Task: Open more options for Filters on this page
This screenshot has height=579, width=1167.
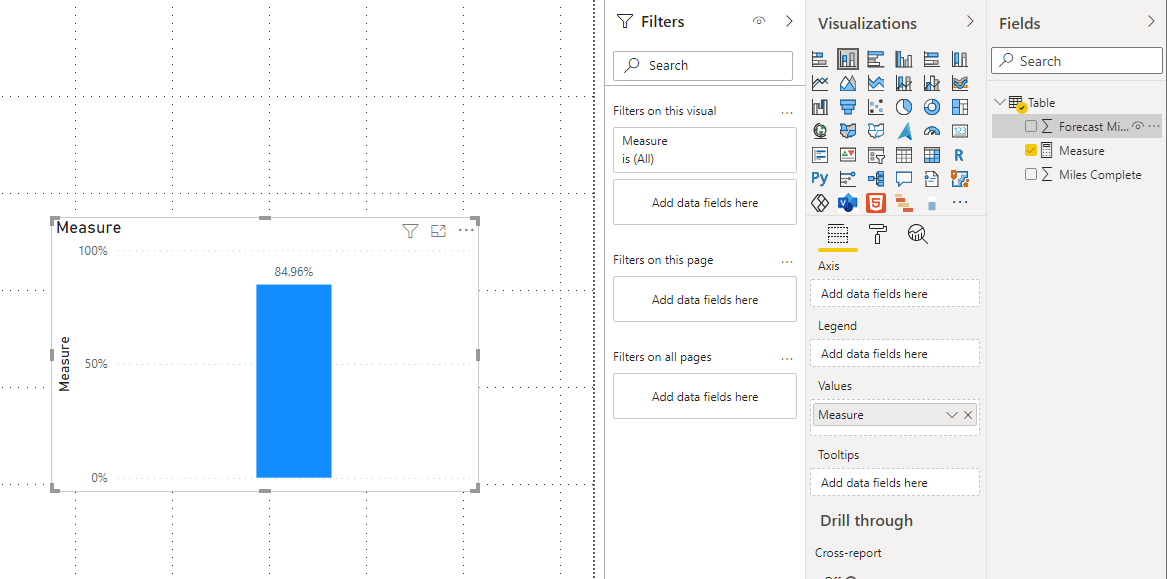Action: [x=787, y=261]
